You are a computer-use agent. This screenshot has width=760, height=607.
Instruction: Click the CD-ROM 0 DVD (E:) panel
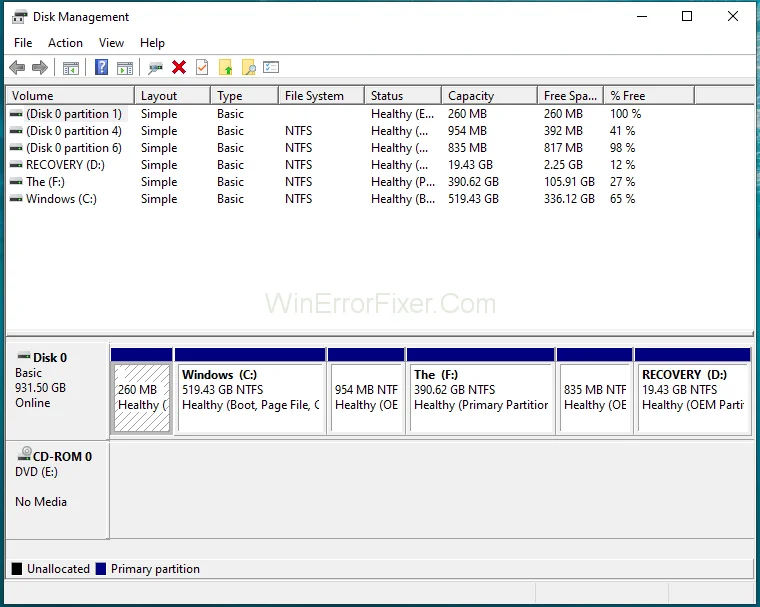coord(57,490)
